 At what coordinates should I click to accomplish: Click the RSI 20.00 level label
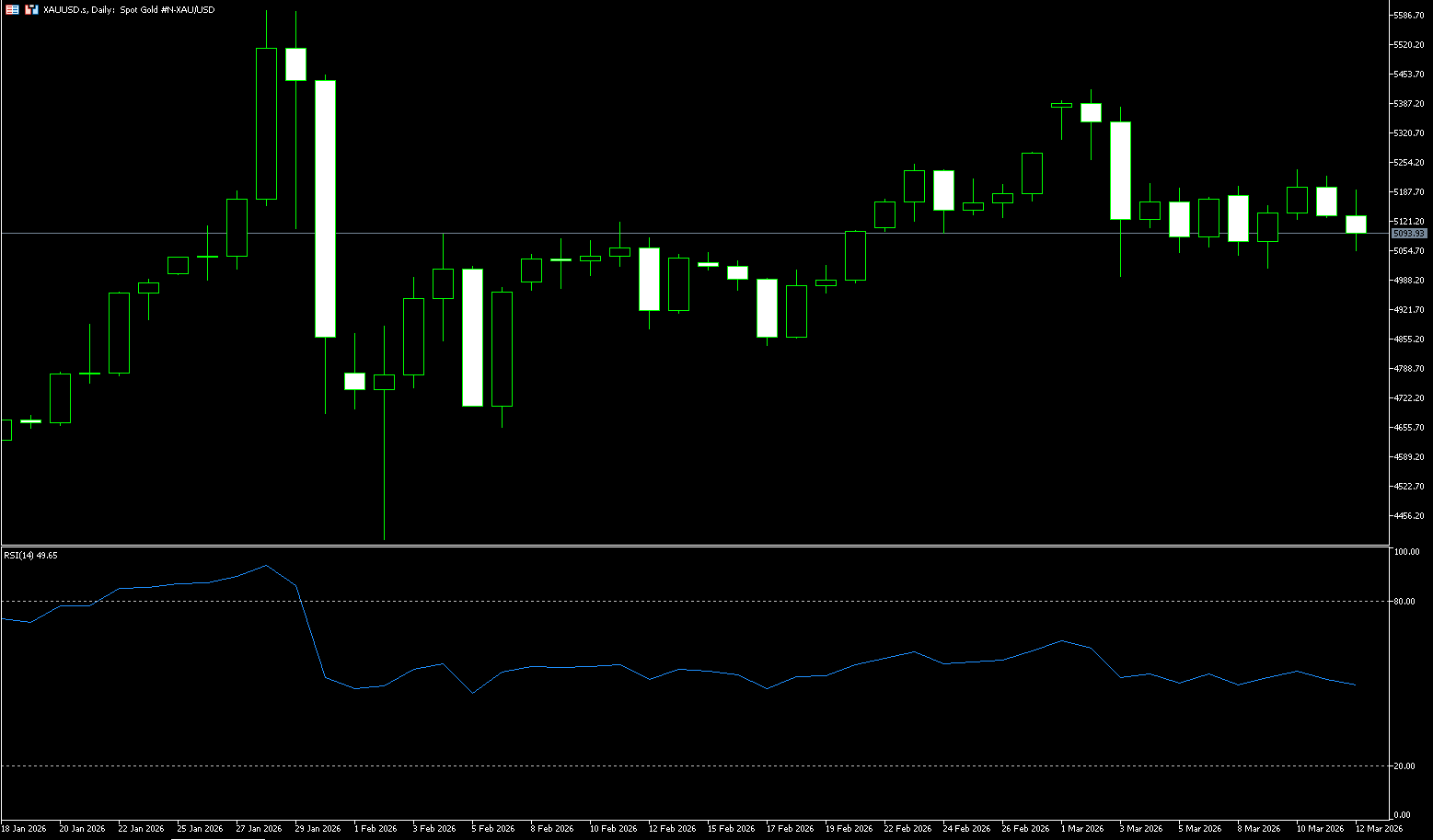tap(1404, 766)
